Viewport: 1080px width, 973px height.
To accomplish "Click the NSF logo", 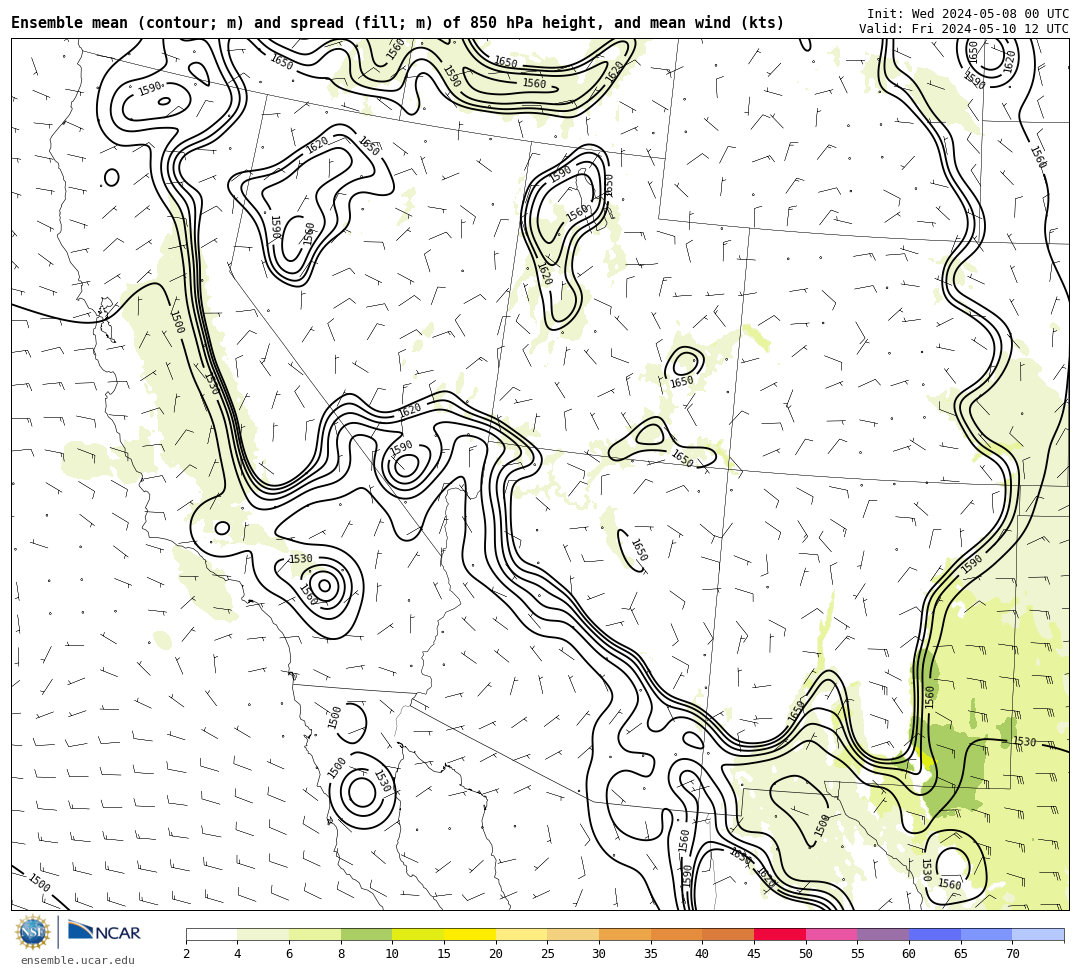I will pyautogui.click(x=33, y=932).
